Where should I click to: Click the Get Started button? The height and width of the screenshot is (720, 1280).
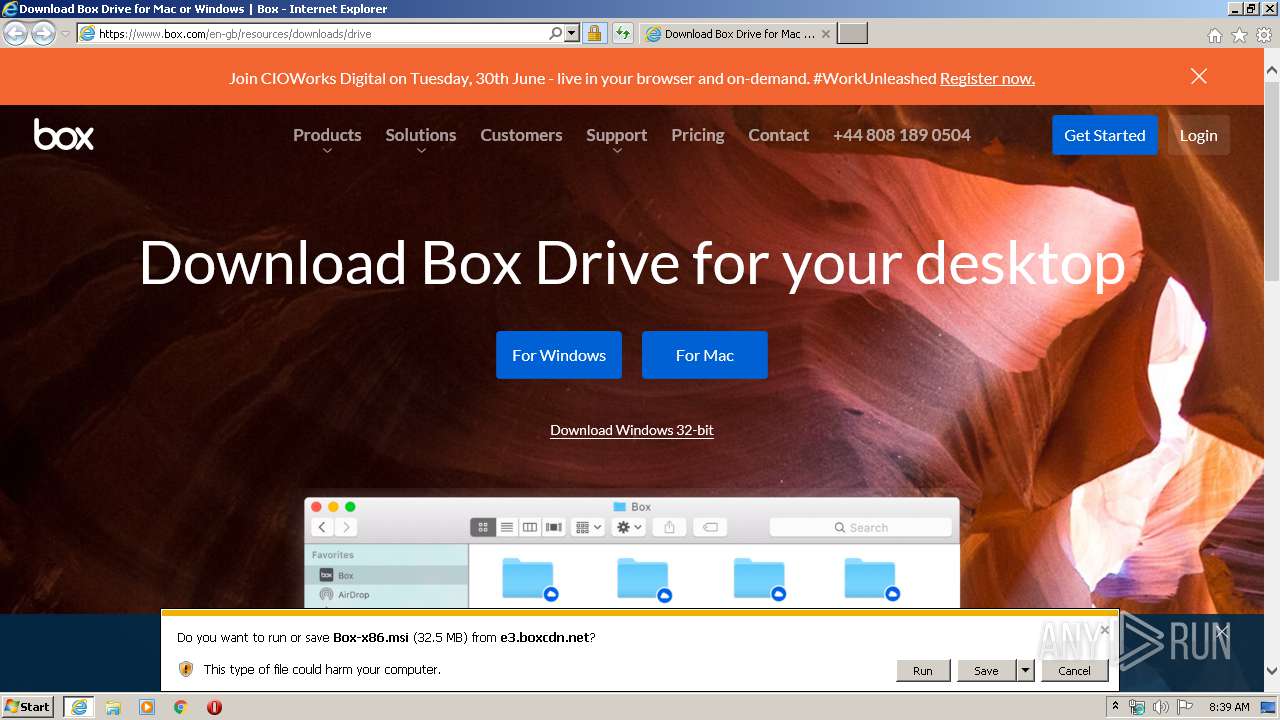[1104, 135]
